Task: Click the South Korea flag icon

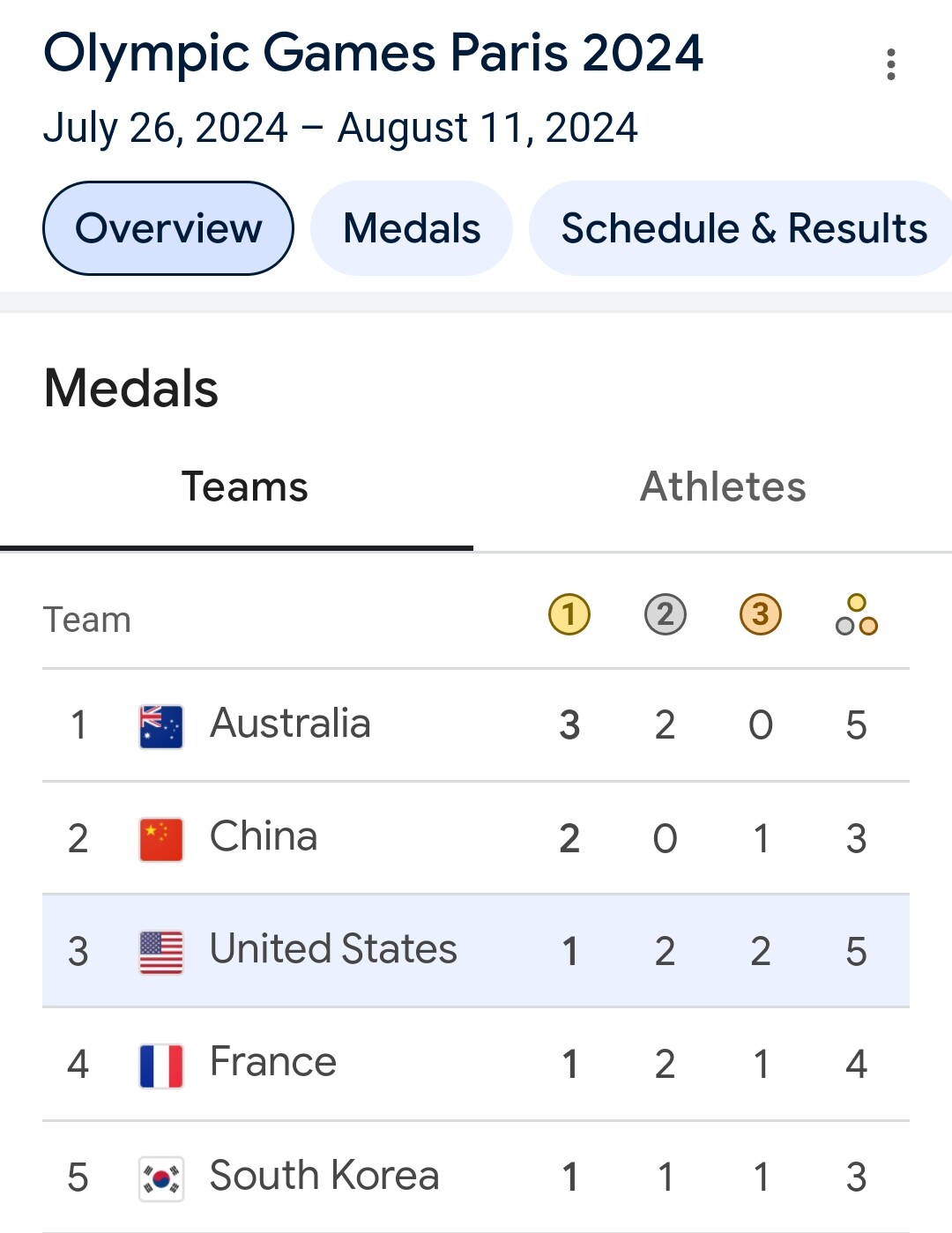Action: click(161, 1178)
